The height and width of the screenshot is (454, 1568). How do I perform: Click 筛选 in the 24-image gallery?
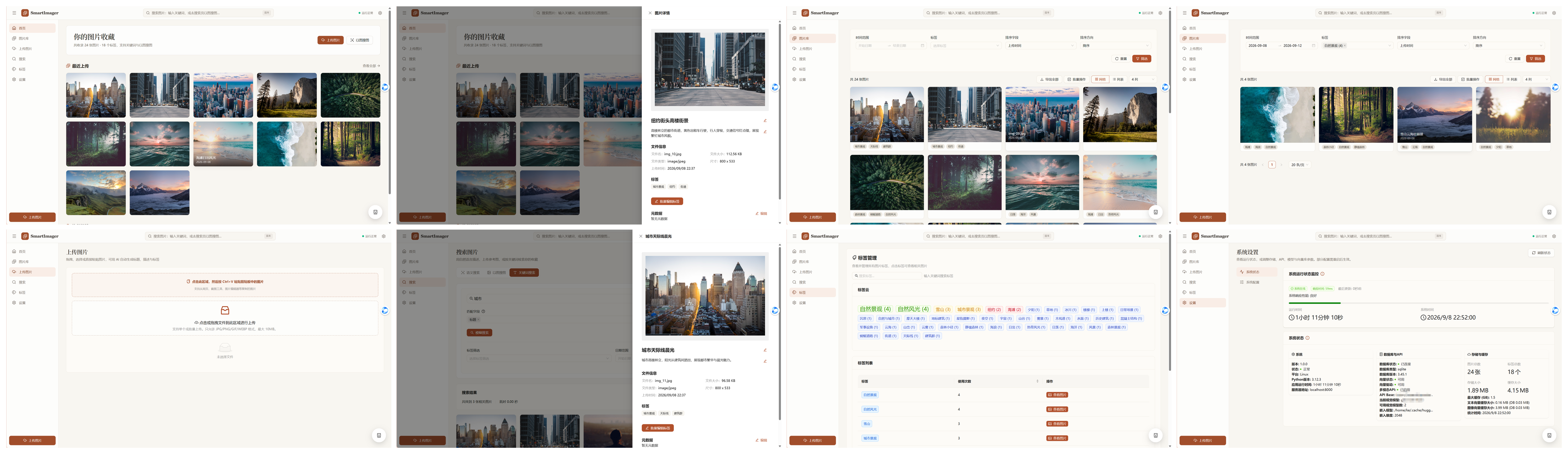1141,59
